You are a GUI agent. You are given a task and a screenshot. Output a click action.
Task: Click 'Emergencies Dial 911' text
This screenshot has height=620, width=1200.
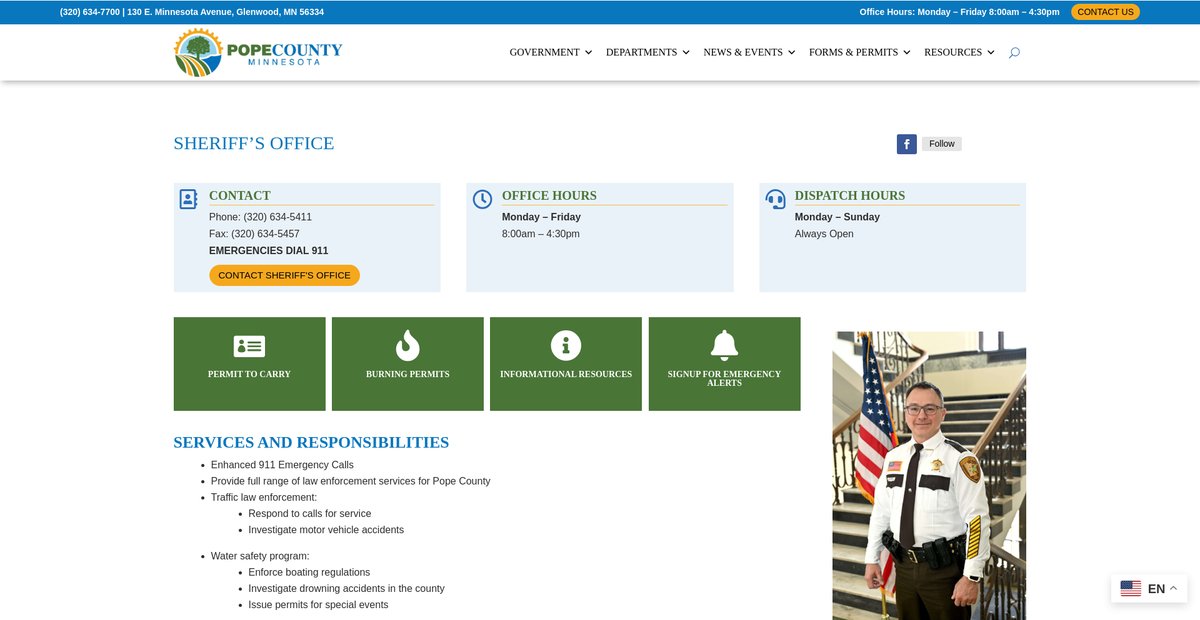point(268,251)
